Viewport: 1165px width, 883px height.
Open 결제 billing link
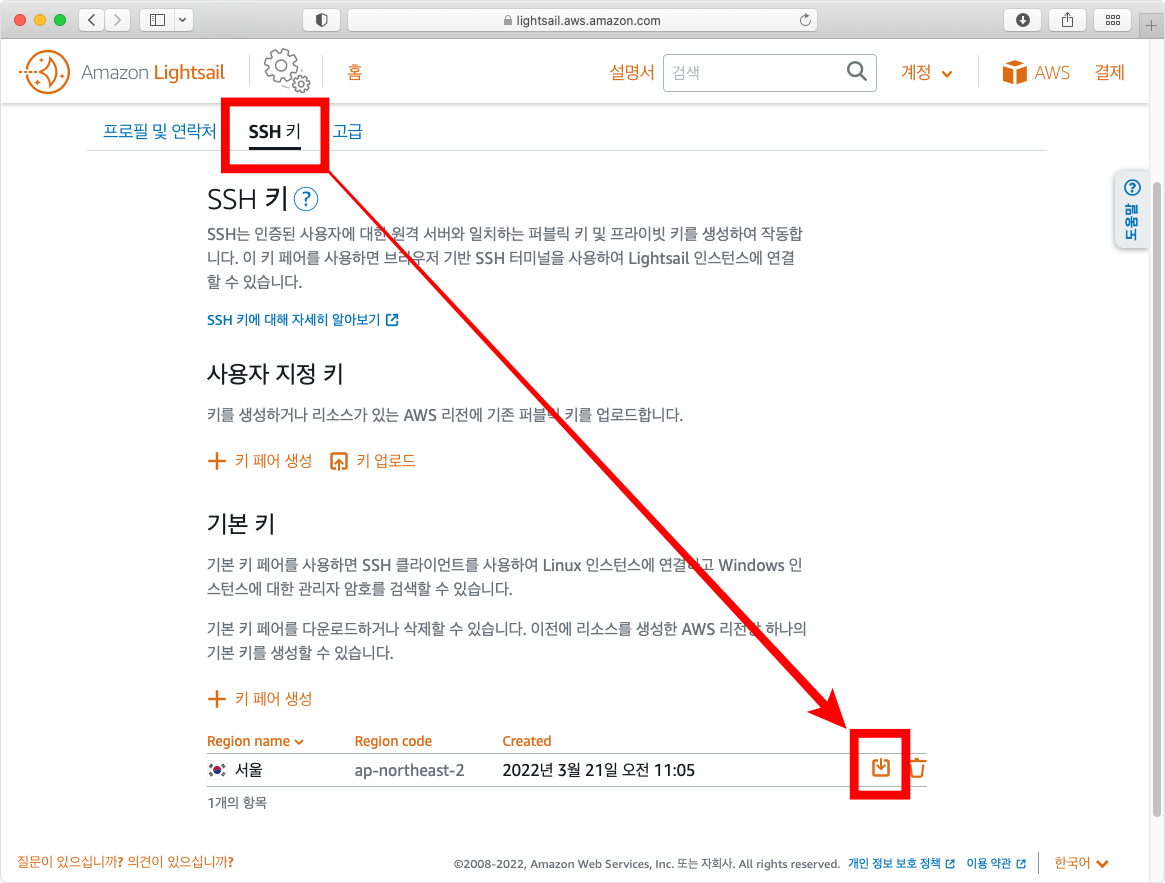coord(1109,72)
